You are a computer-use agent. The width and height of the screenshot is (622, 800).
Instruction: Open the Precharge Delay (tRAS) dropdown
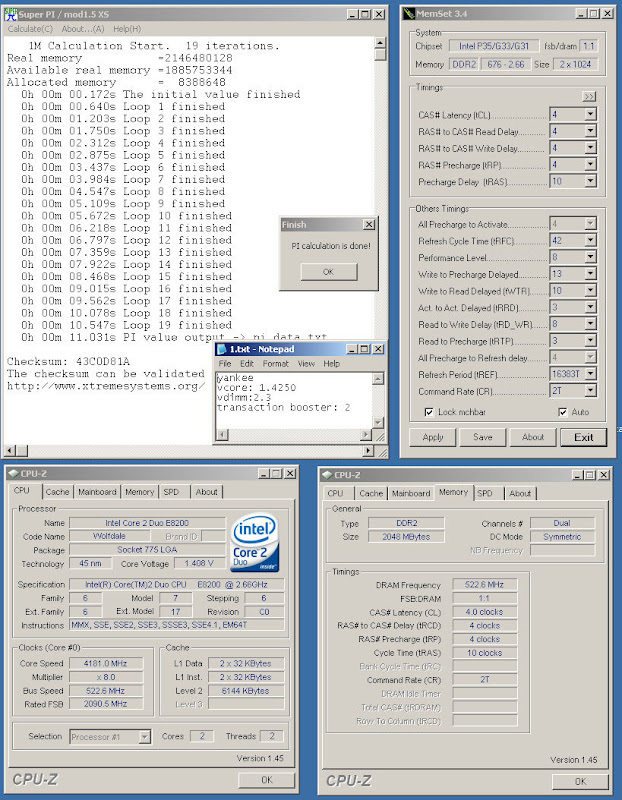(590, 181)
